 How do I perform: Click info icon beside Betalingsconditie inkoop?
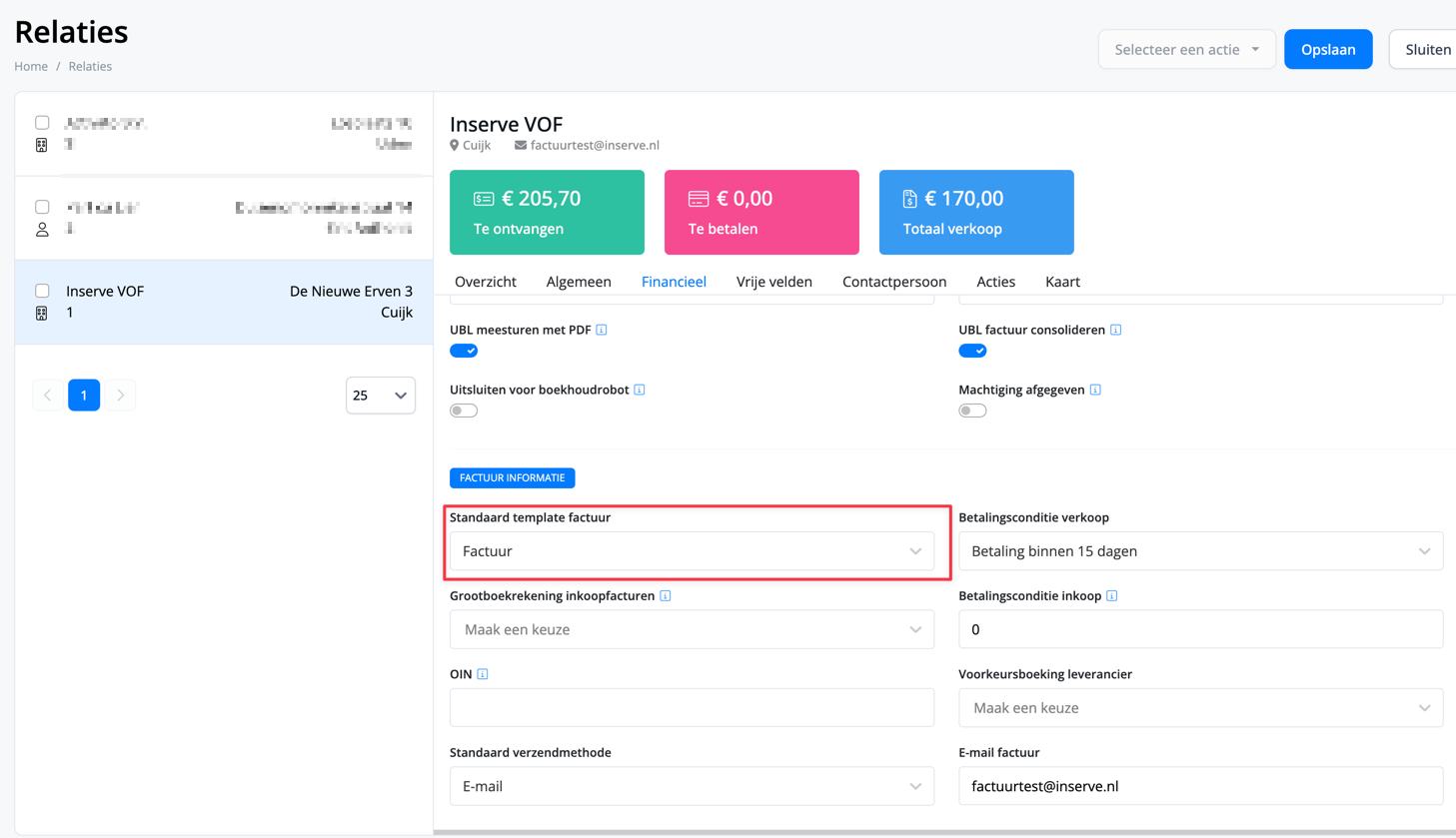1112,596
